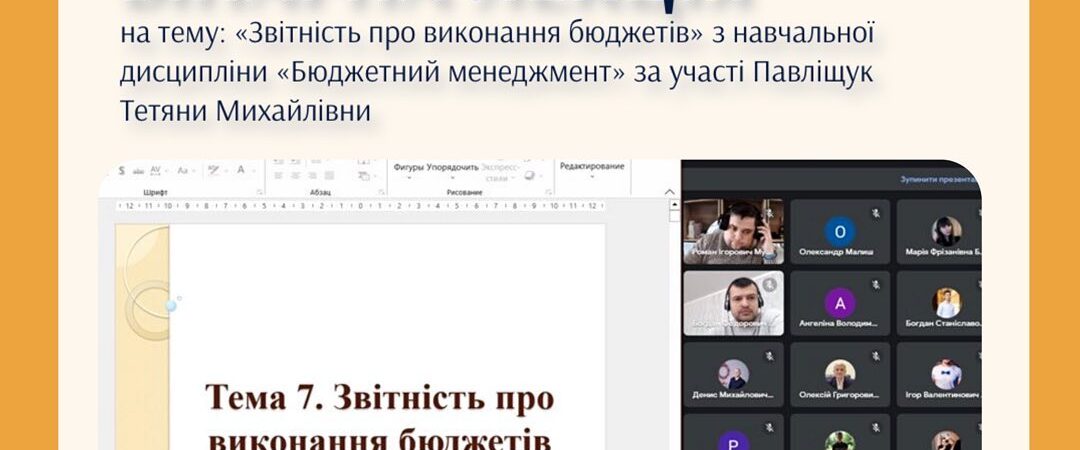
Task: Collapse the ribbon with the chevron
Action: 669,192
